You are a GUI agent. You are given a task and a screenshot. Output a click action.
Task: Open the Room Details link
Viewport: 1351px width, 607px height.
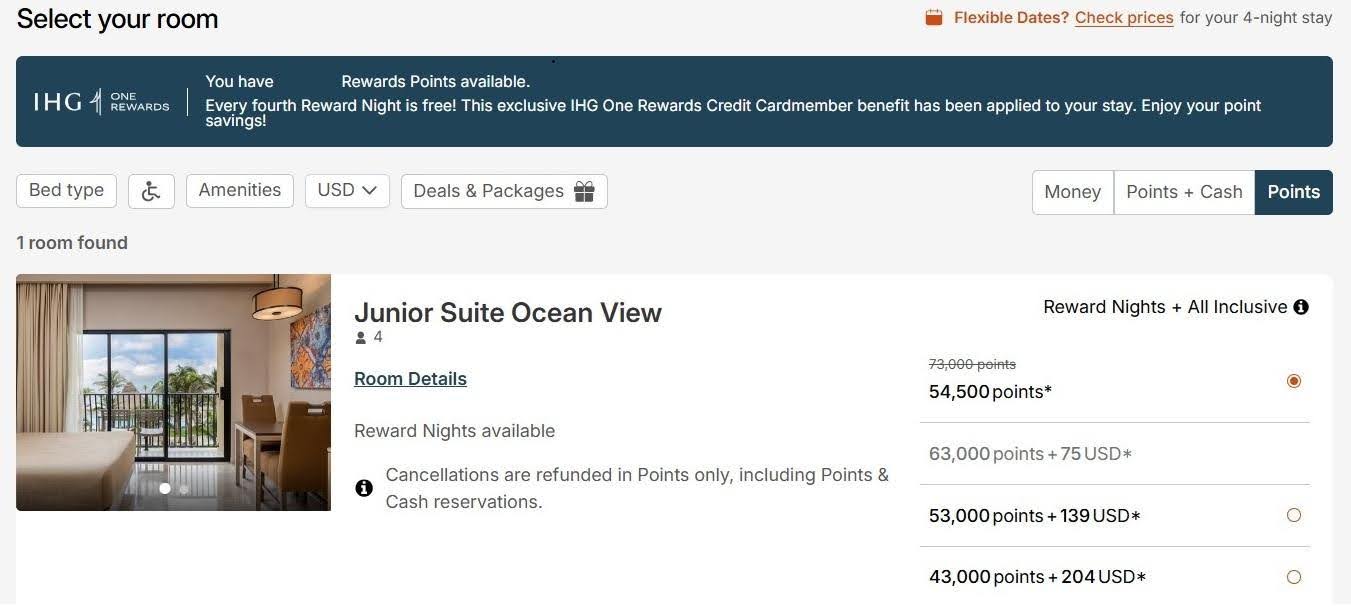pos(410,379)
